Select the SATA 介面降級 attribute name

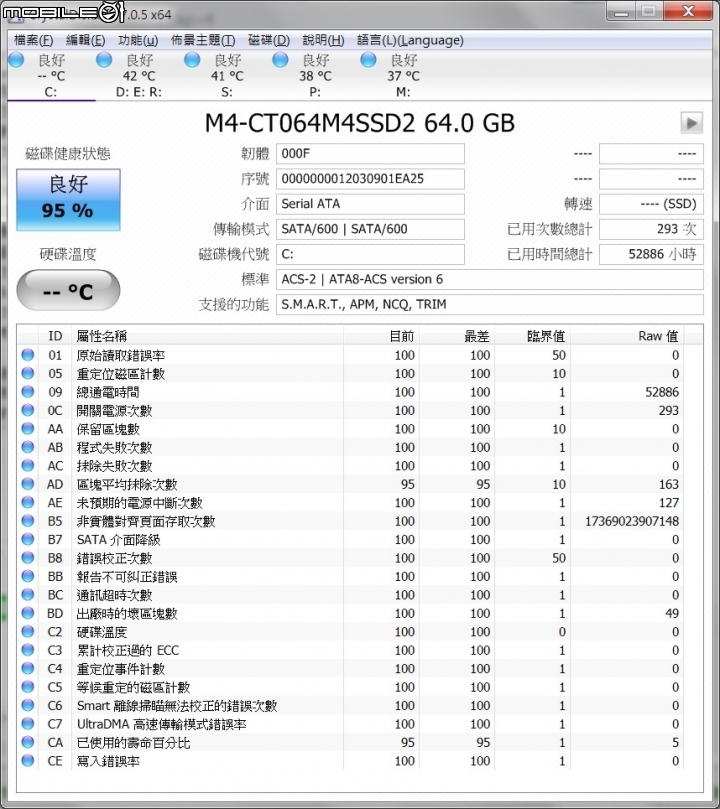(x=119, y=540)
